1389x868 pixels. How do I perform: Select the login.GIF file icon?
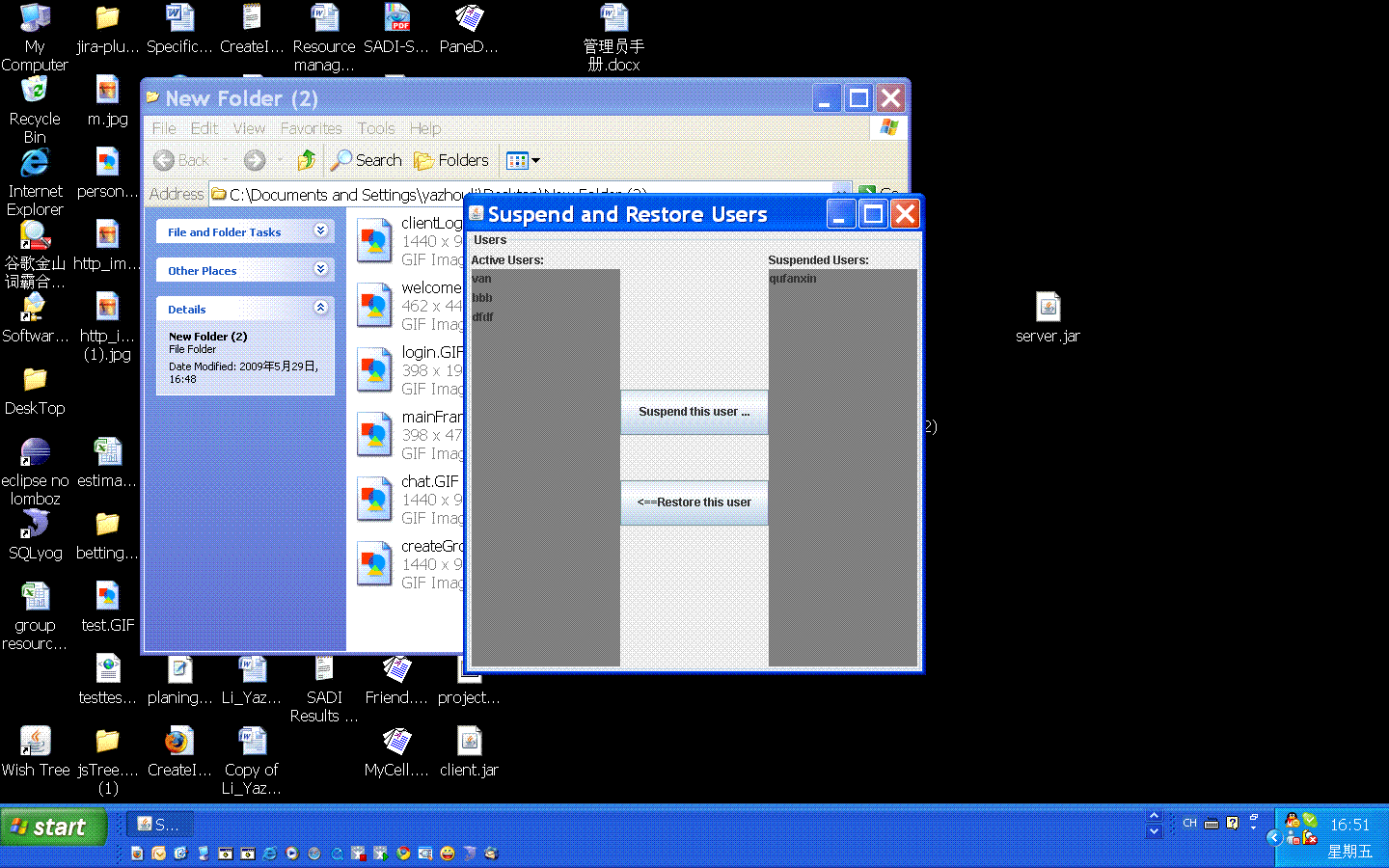(373, 370)
